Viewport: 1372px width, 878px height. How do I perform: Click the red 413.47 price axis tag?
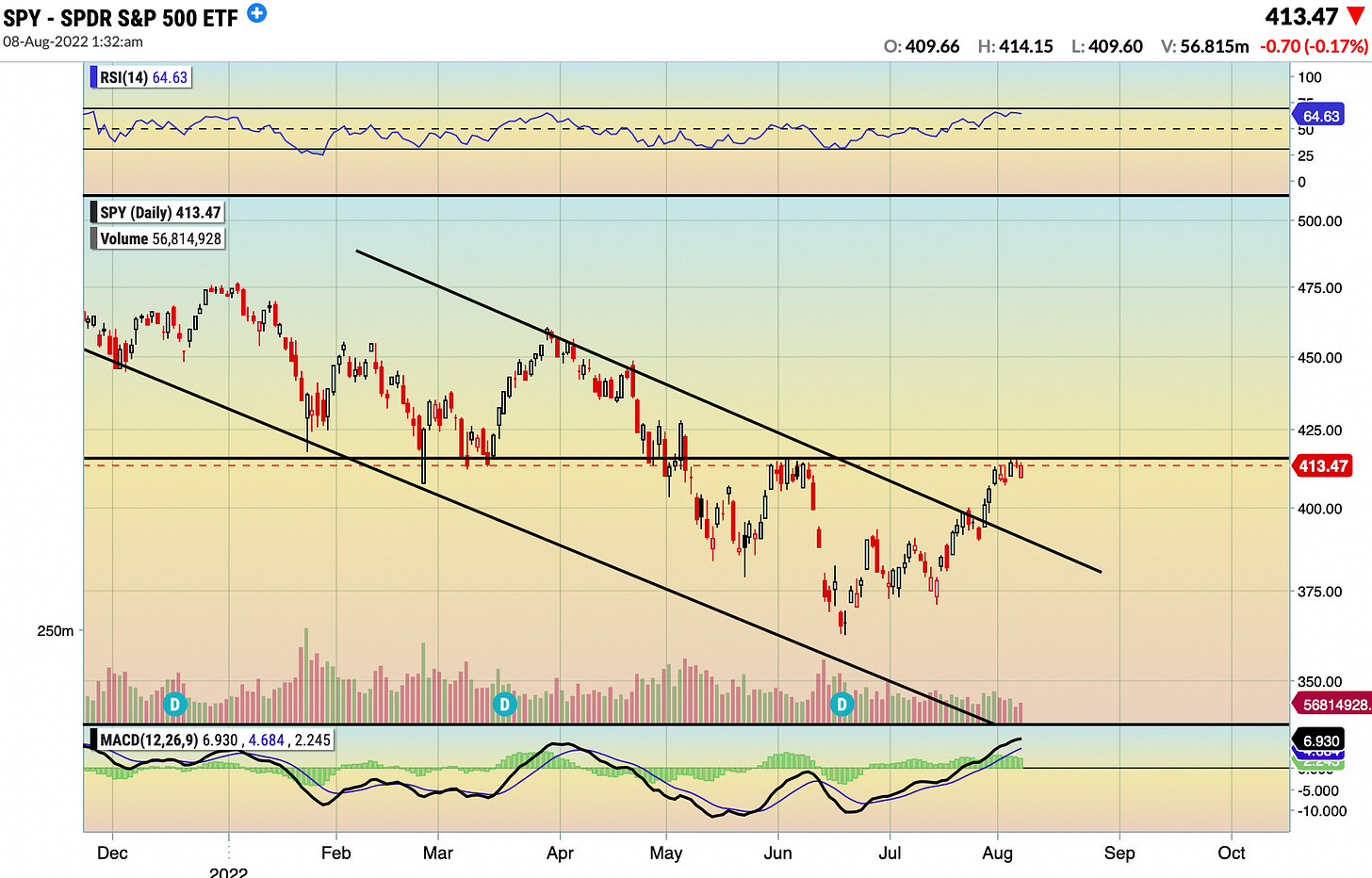point(1324,466)
